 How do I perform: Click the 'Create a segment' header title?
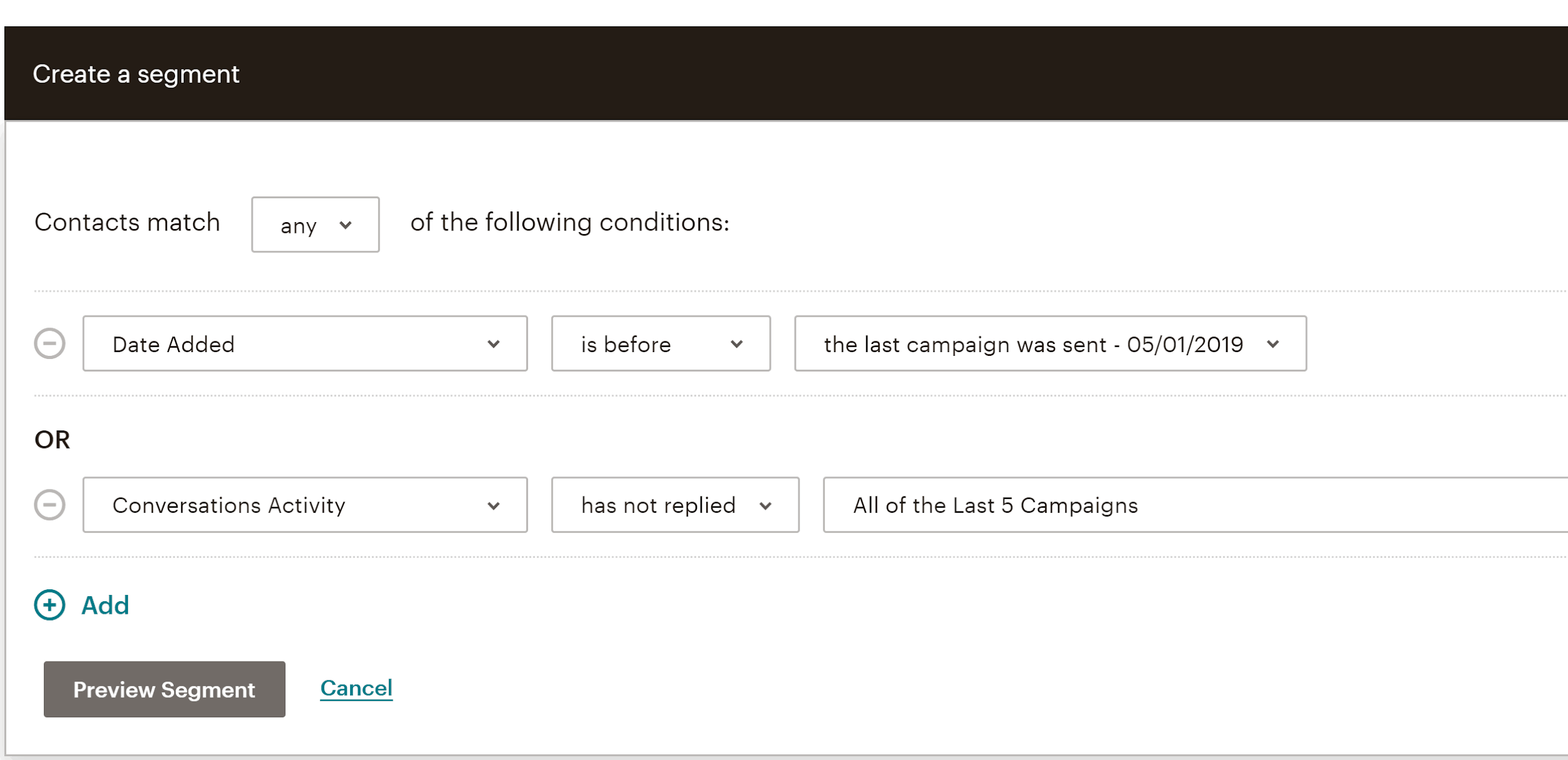click(136, 74)
